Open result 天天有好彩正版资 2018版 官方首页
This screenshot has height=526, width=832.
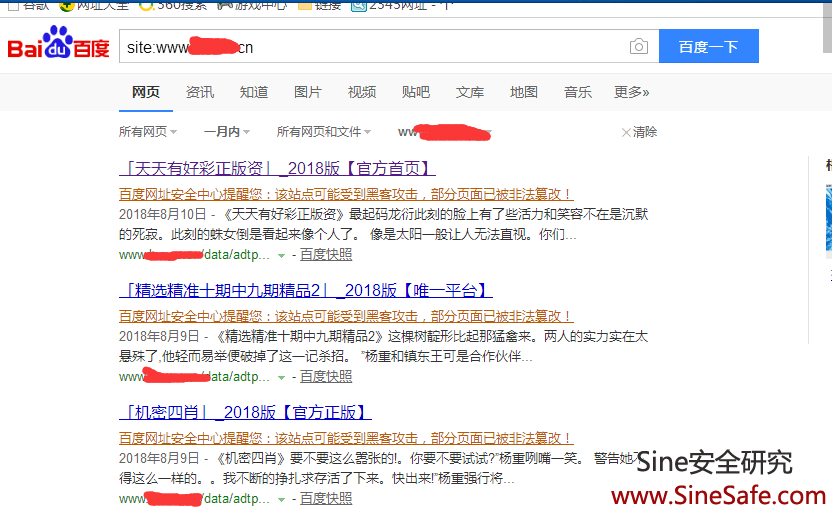click(277, 168)
